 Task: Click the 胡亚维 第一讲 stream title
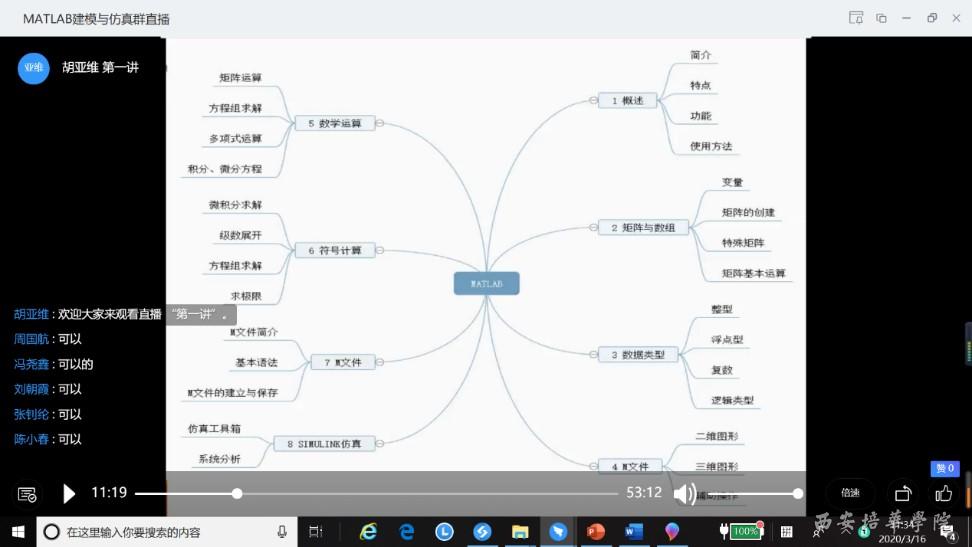tap(100, 68)
